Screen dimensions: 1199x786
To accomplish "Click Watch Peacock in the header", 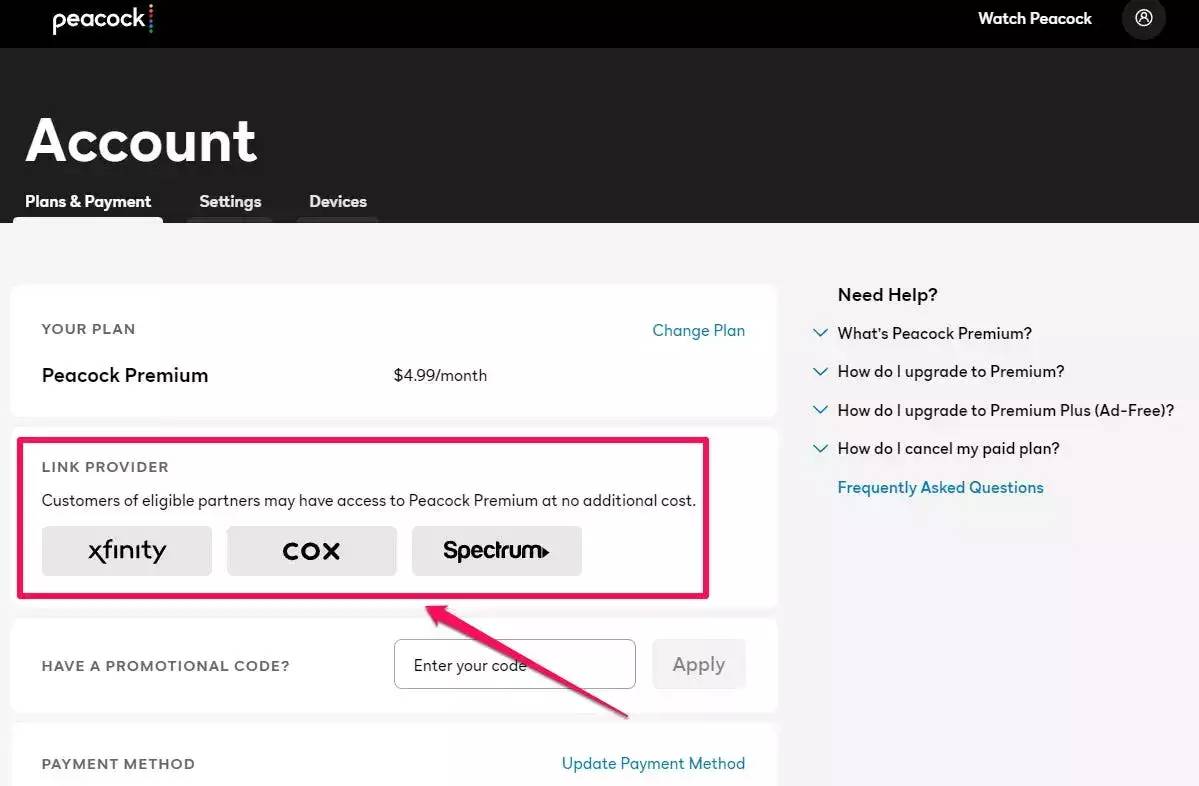I will coord(1034,19).
